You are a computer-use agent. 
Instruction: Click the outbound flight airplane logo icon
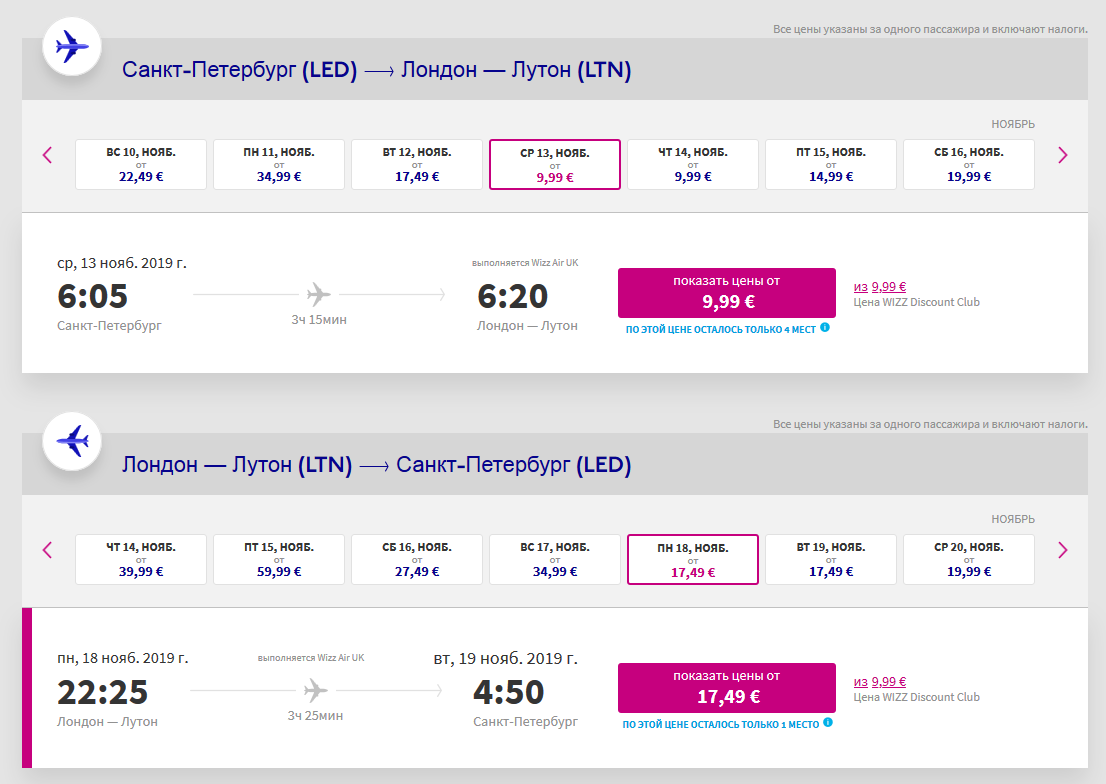(x=72, y=46)
